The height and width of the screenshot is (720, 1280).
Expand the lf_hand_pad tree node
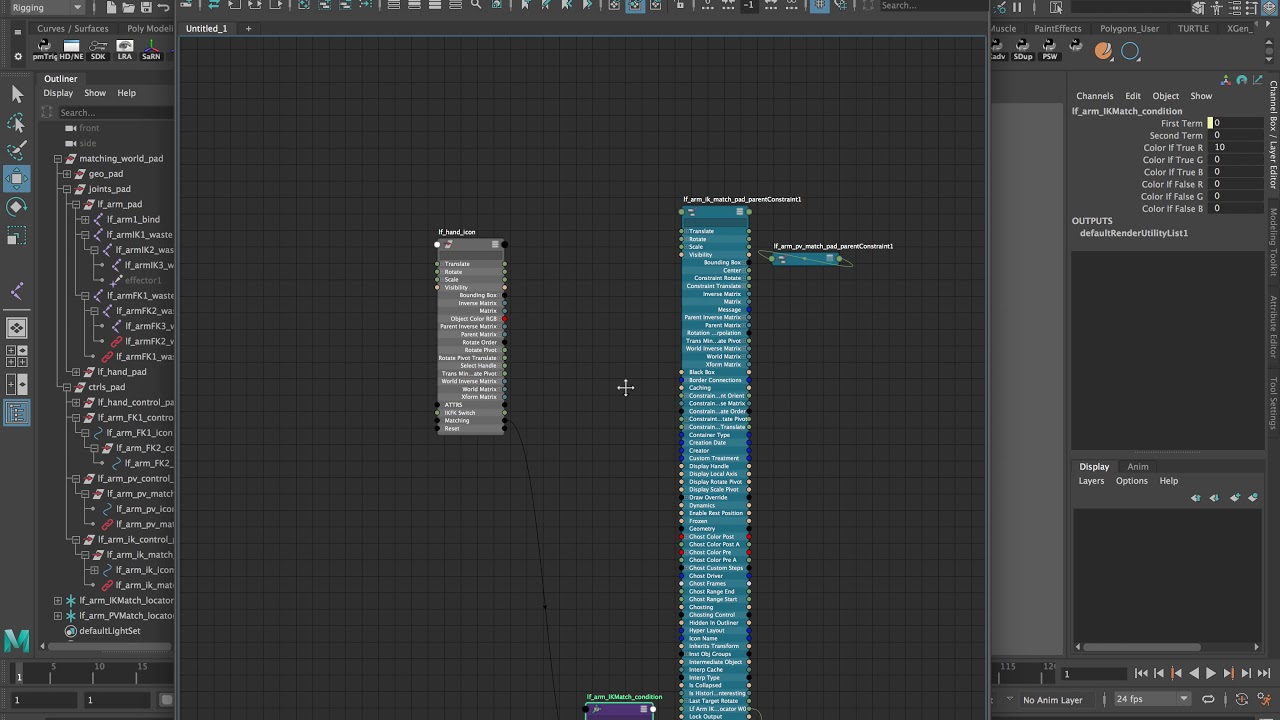coord(76,372)
